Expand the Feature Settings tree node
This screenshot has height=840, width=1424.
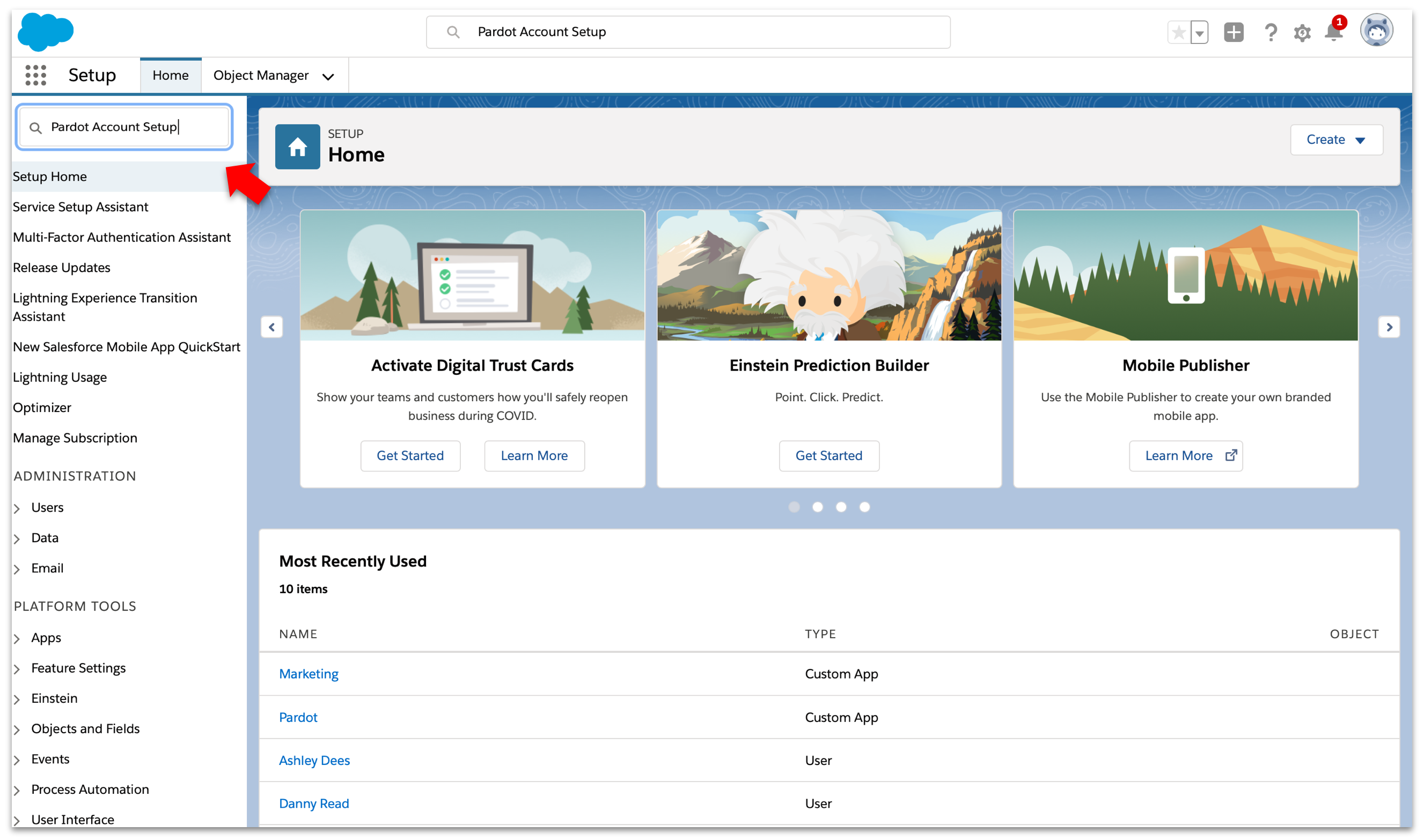18,669
